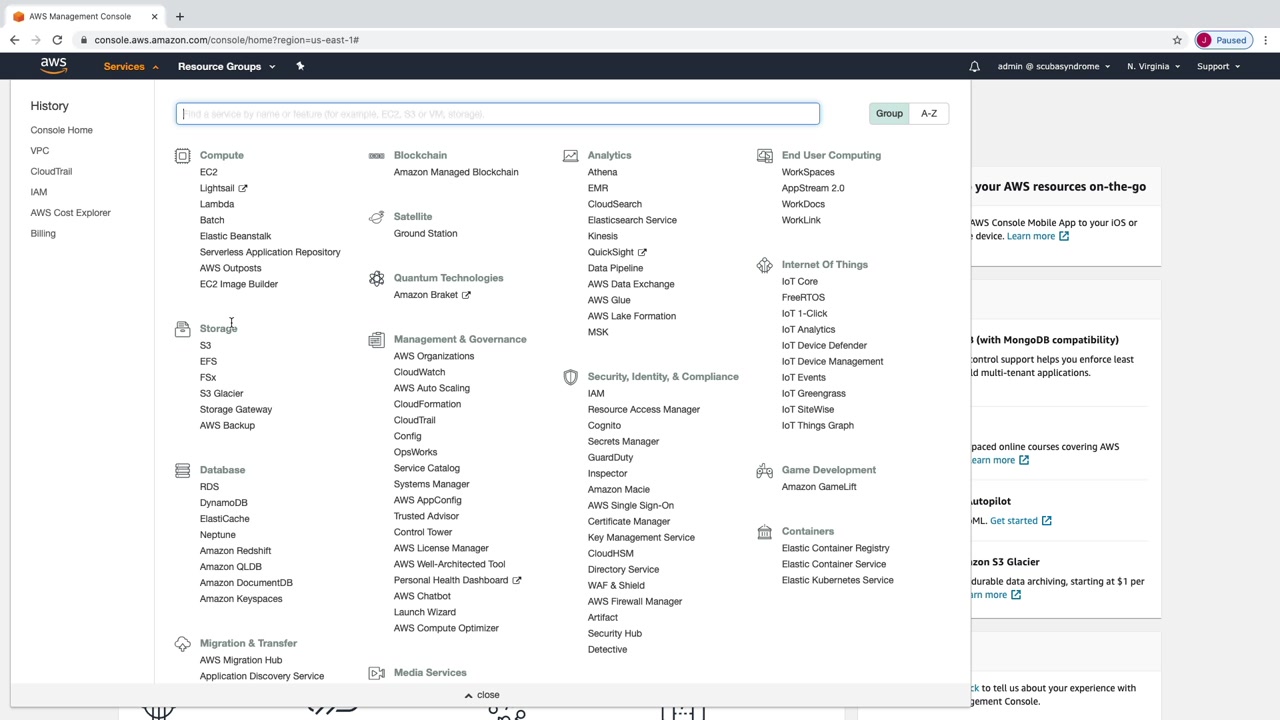Viewport: 1280px width, 720px height.
Task: Open Secrets Manager service
Action: pyautogui.click(x=623, y=441)
